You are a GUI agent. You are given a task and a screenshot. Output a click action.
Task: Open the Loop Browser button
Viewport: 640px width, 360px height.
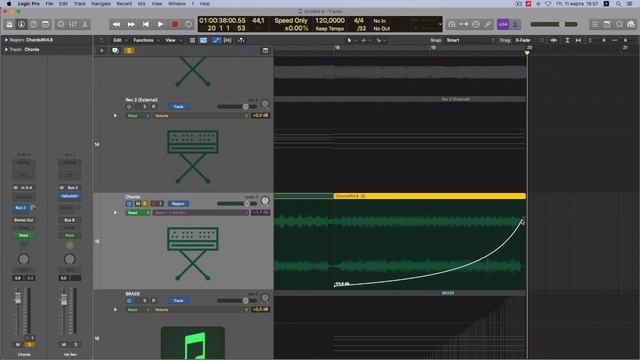(x=619, y=24)
